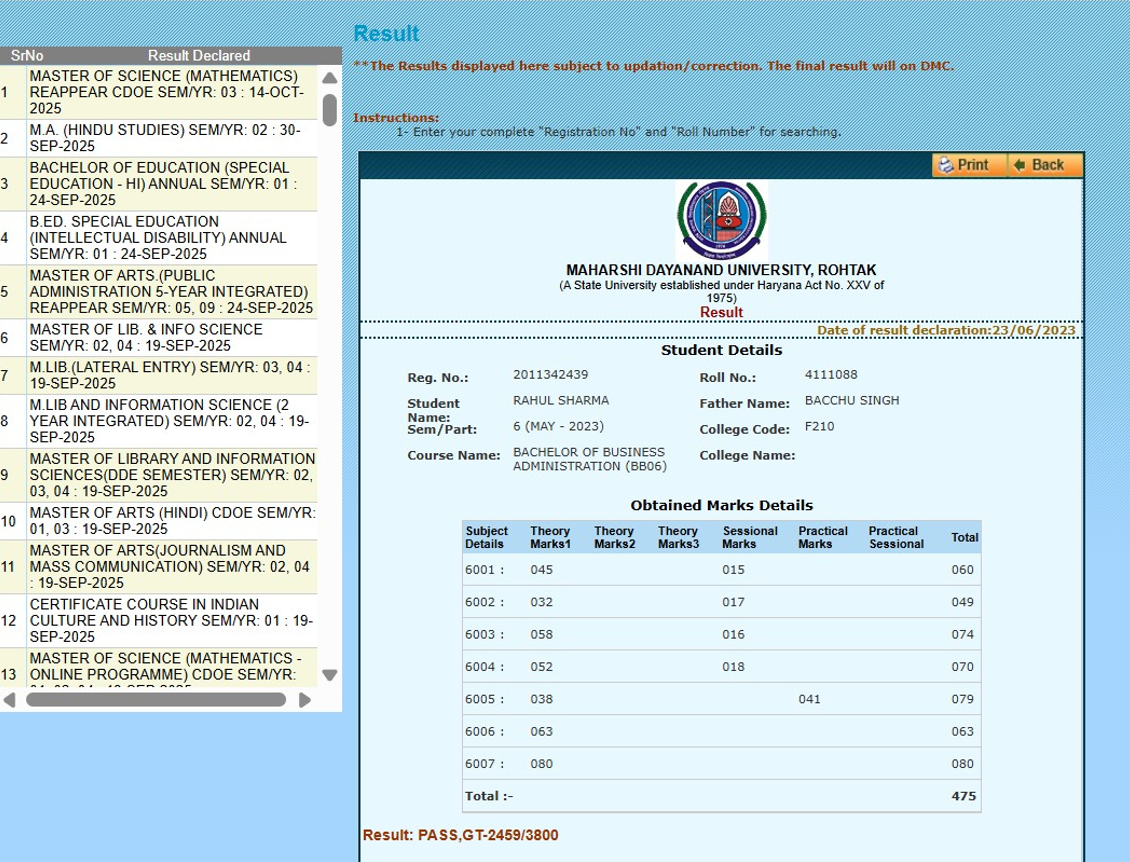Click total 070 for subject 6004
This screenshot has width=1130, height=862.
point(962,667)
